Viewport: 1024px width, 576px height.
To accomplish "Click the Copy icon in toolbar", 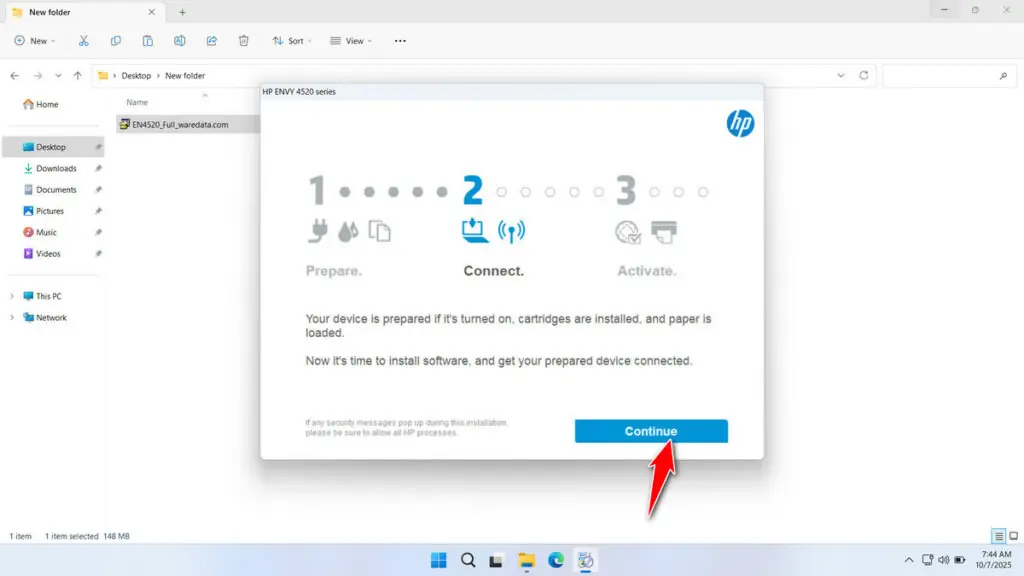I will [116, 41].
